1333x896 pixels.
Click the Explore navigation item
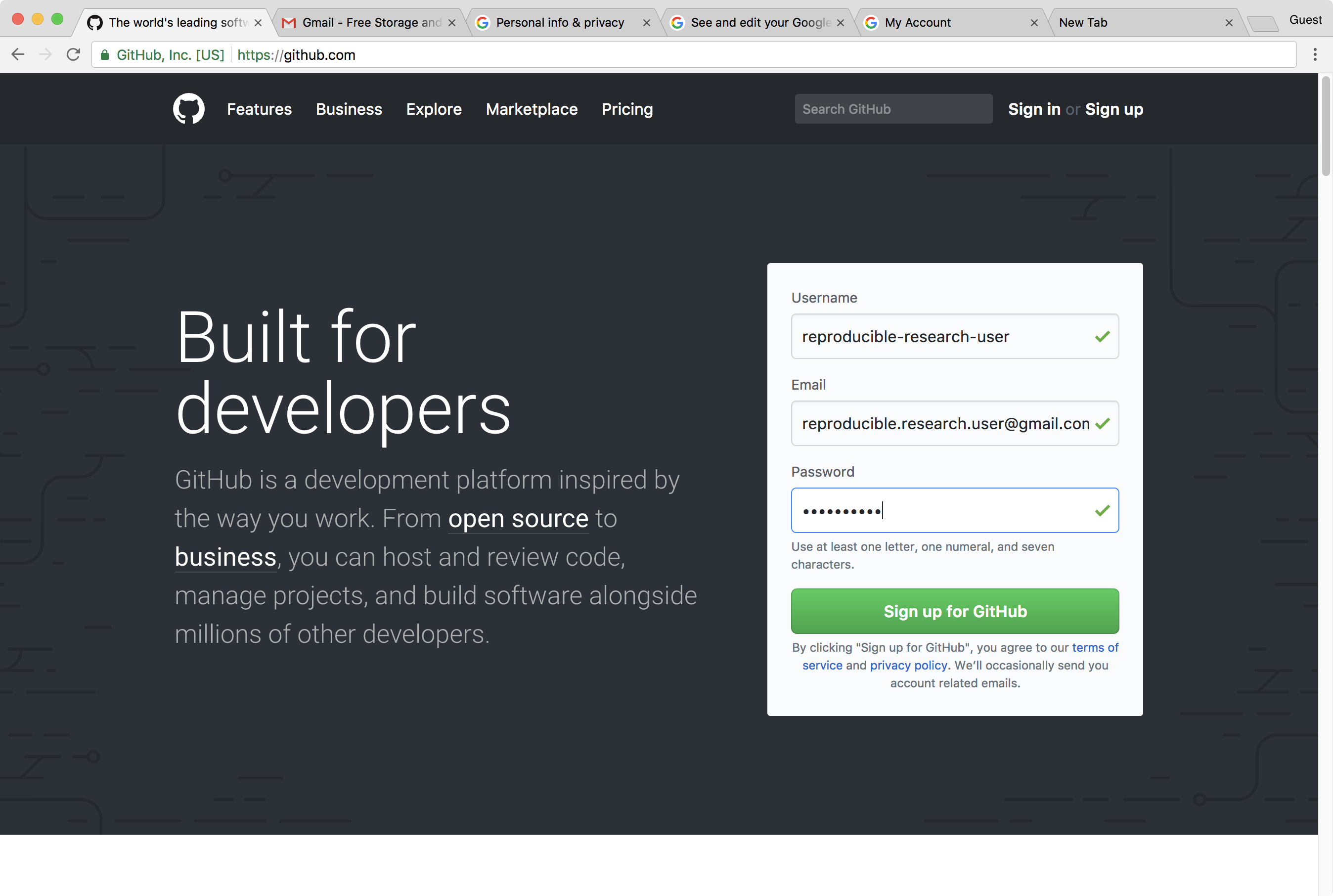[434, 109]
